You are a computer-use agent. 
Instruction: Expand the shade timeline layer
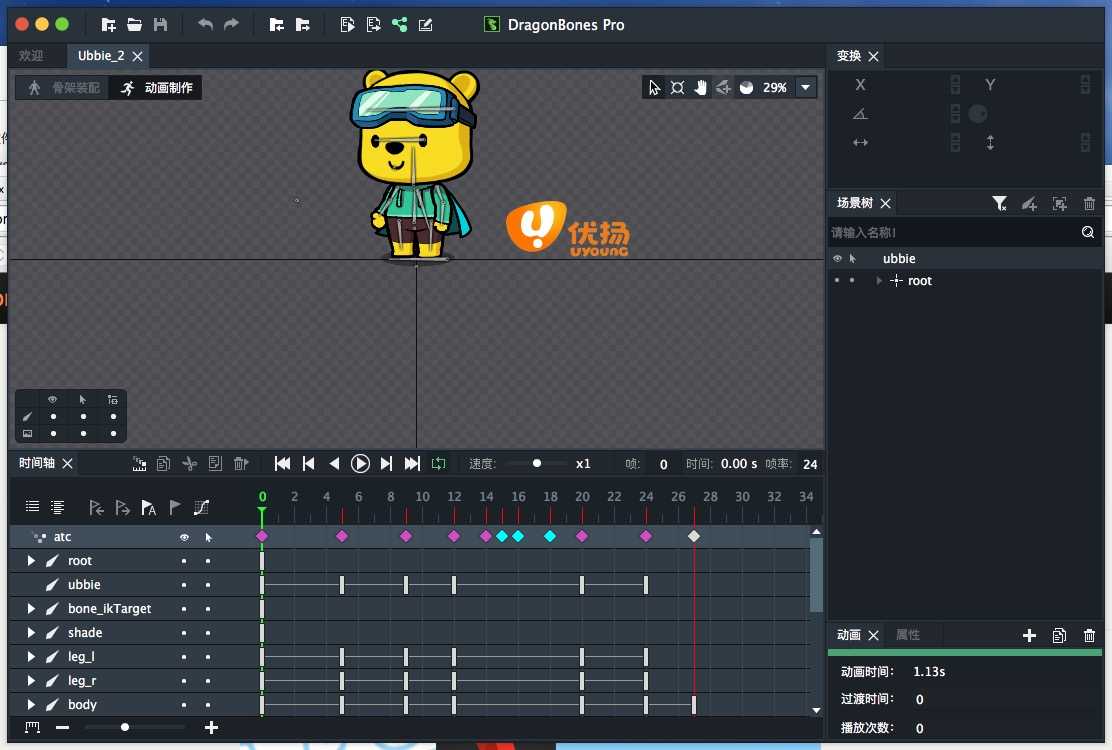point(30,632)
